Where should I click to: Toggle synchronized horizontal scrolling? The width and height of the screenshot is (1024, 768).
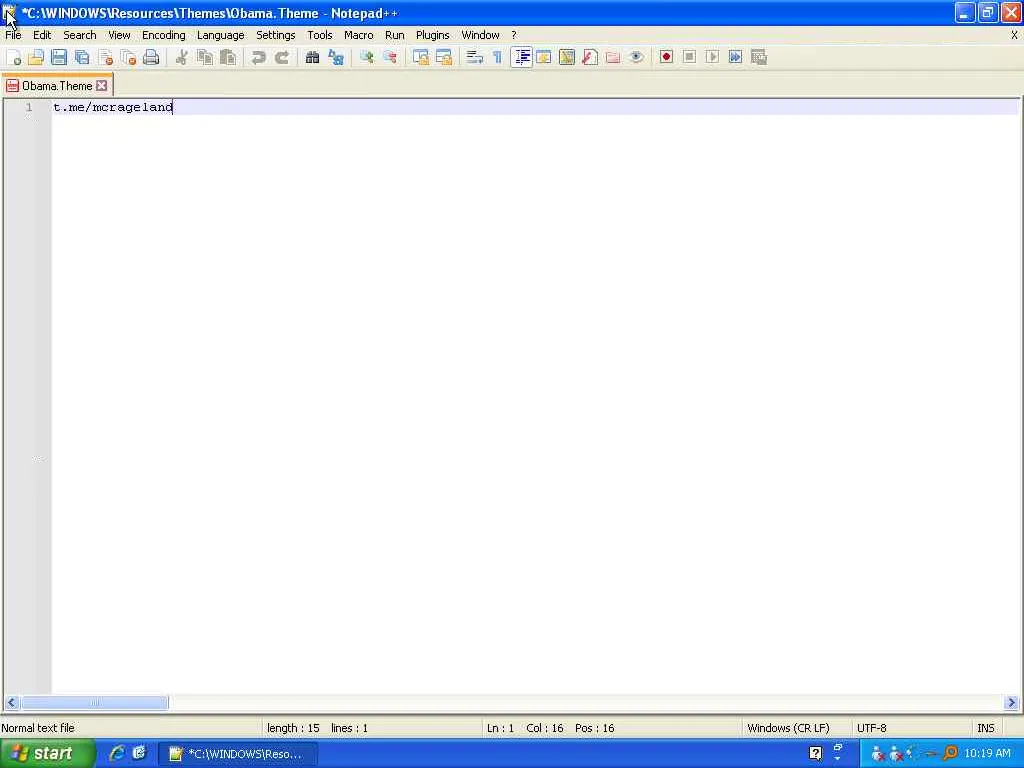[443, 57]
